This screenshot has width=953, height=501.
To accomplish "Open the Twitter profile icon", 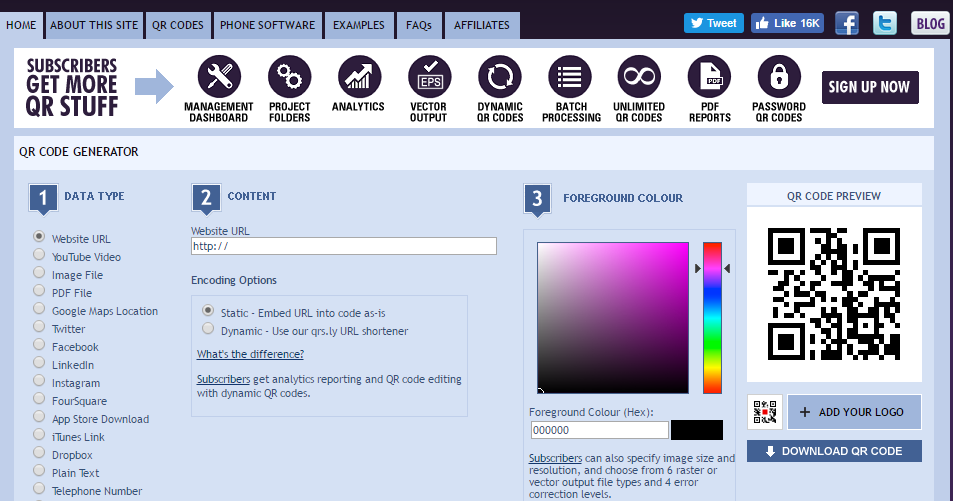I will click(884, 24).
